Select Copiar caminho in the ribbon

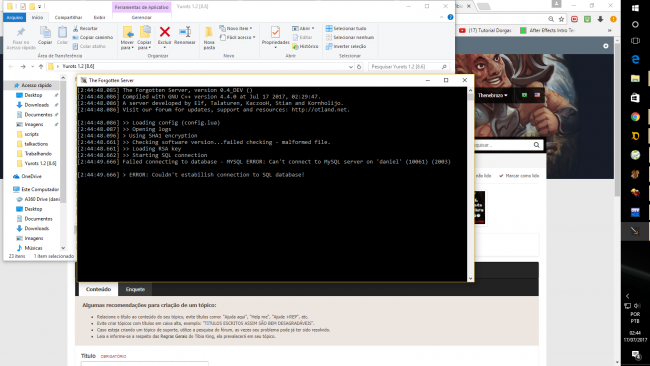point(93,37)
